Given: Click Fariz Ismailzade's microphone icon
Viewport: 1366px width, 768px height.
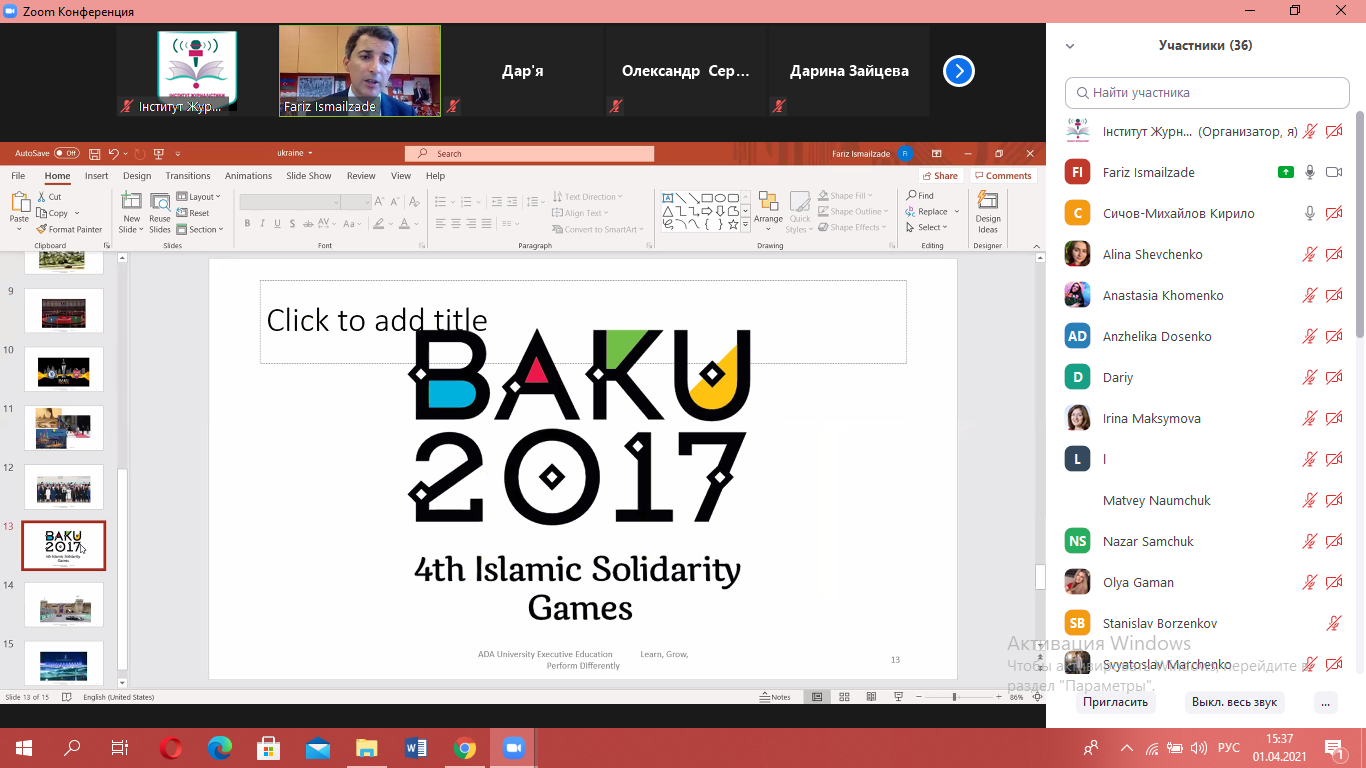Looking at the screenshot, I should coord(1309,172).
